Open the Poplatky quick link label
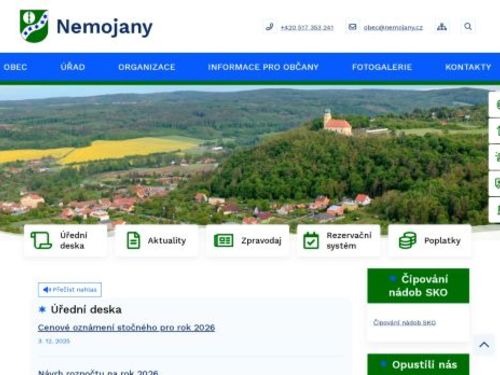 (442, 240)
